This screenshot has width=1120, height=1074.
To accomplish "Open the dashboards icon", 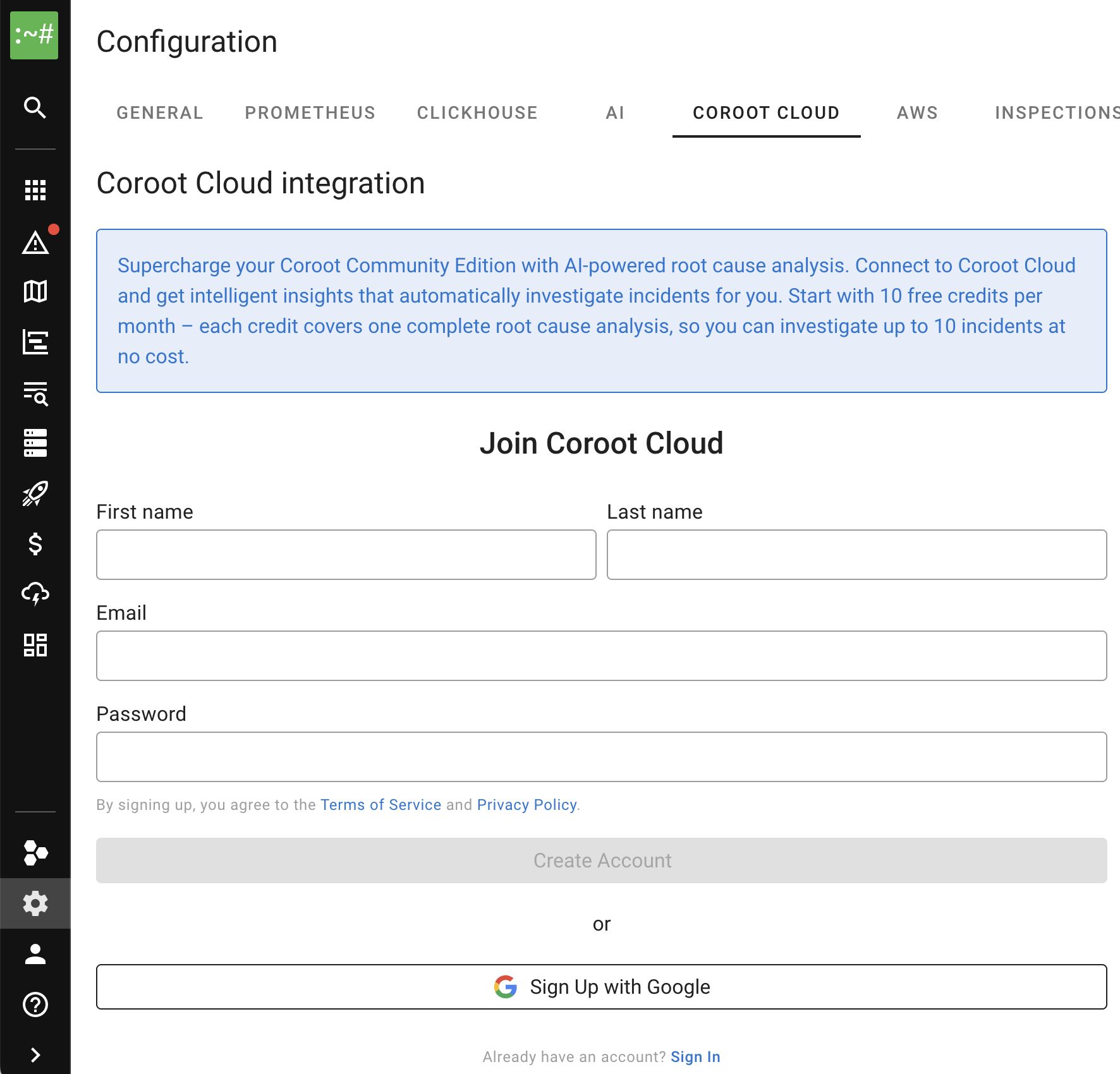I will click(x=35, y=645).
